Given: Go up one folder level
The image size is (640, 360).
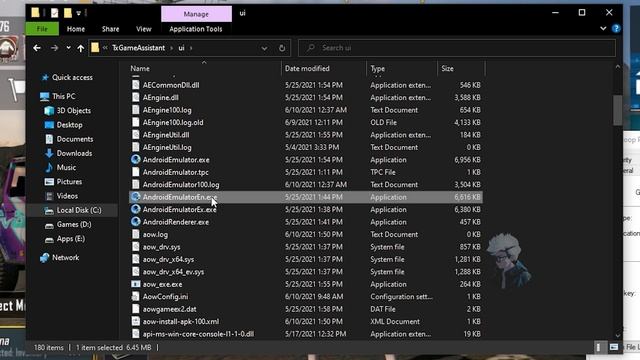Looking at the screenshot, I should 80,48.
